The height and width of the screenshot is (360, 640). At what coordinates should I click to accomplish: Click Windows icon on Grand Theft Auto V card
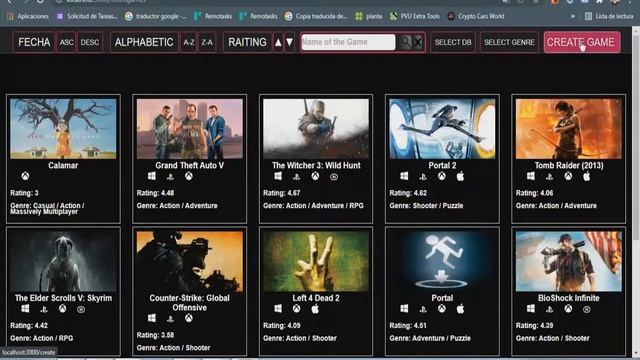coord(151,176)
